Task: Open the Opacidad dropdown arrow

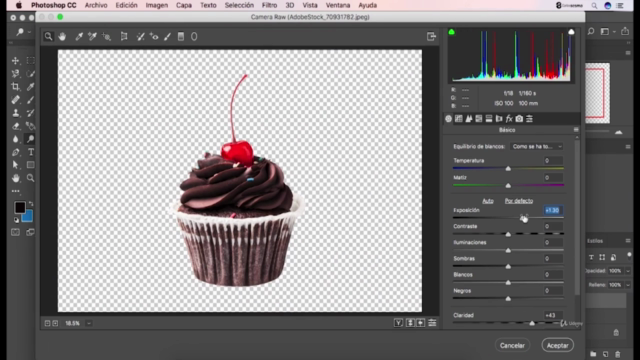Action: coord(628,271)
